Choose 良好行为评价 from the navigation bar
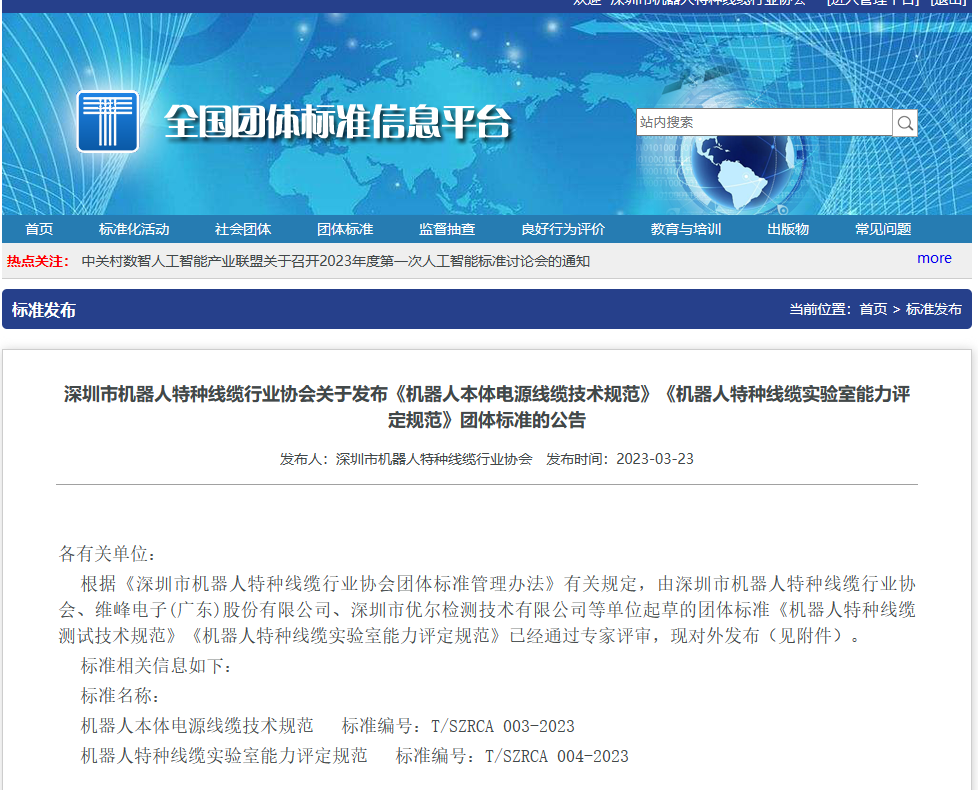 click(563, 229)
